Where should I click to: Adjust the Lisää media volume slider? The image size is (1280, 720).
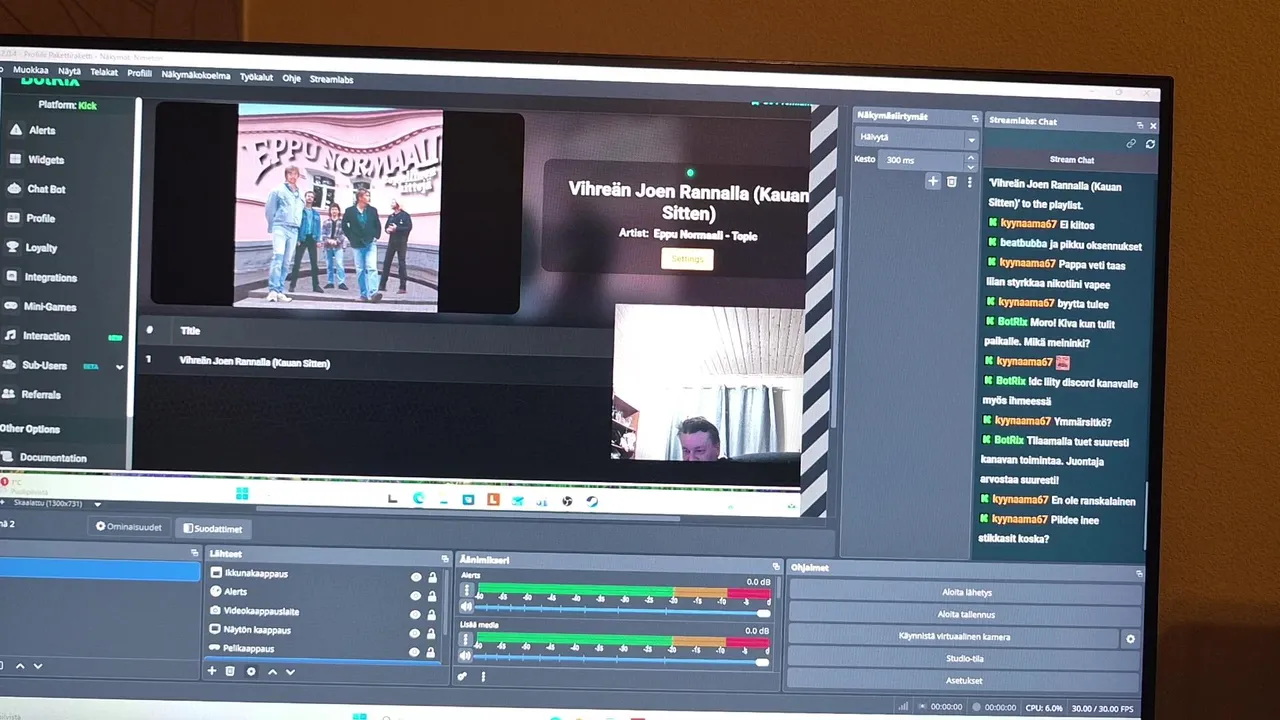tap(621, 661)
